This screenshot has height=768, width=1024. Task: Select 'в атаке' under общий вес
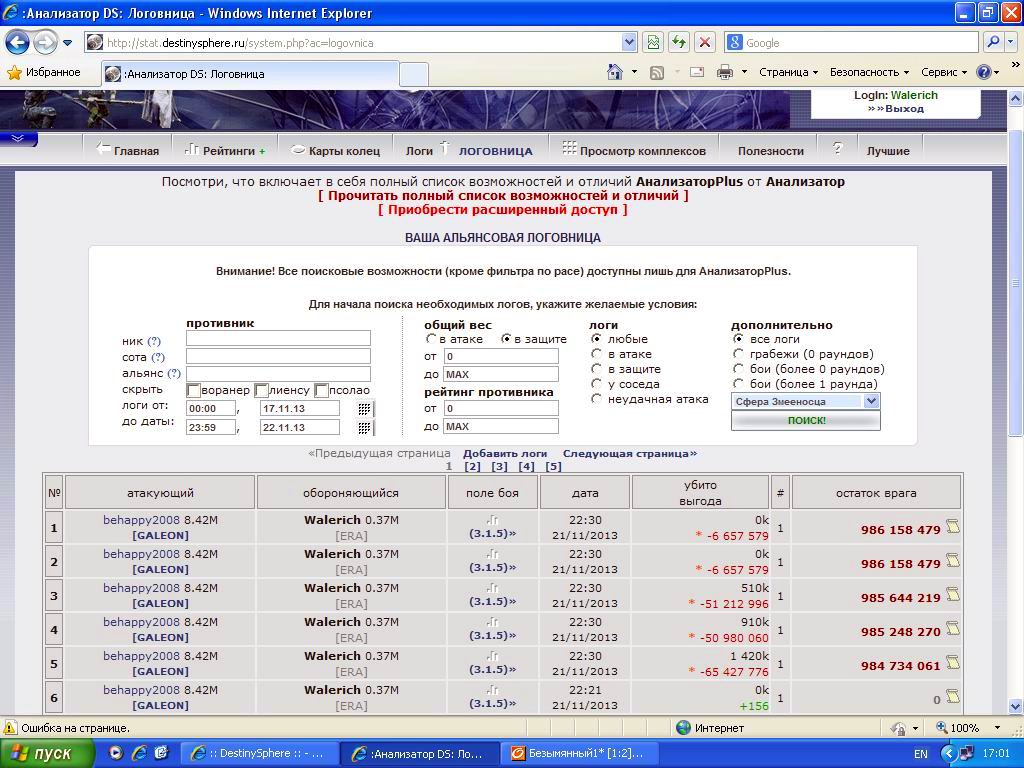point(432,339)
